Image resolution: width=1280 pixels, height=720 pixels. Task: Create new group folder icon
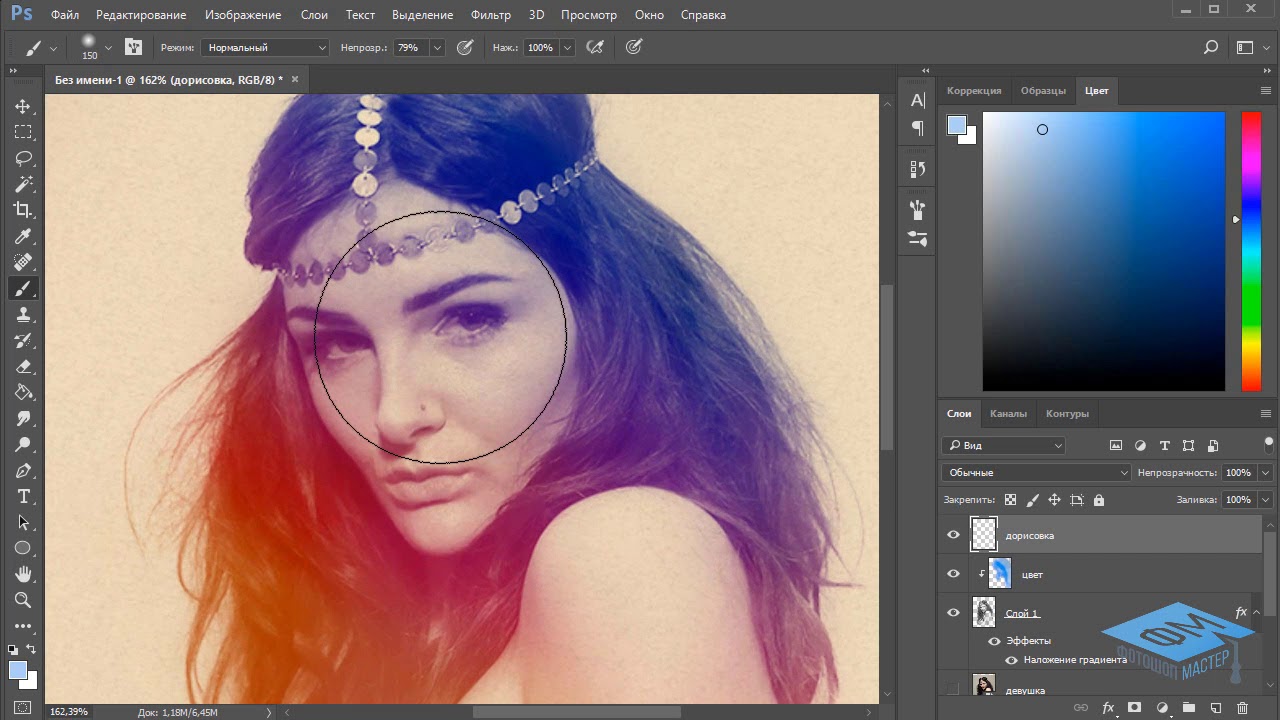point(1188,708)
